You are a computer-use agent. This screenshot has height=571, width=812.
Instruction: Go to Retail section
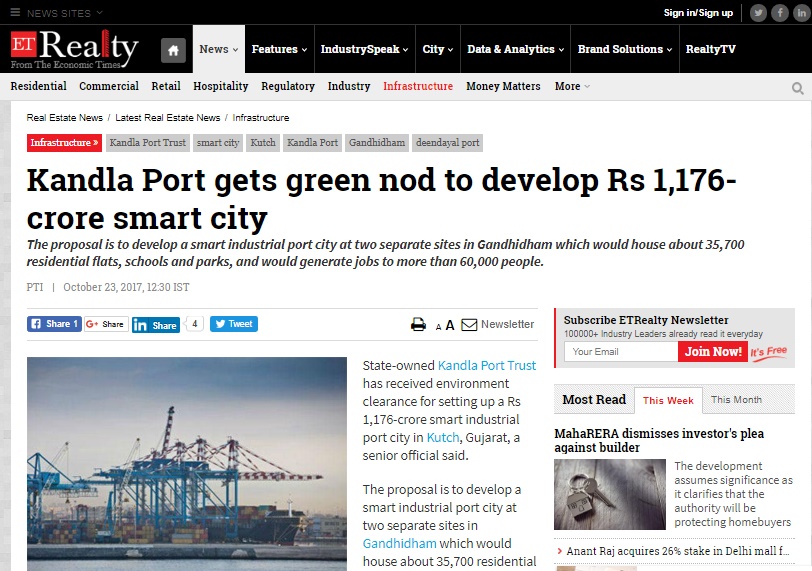166,86
